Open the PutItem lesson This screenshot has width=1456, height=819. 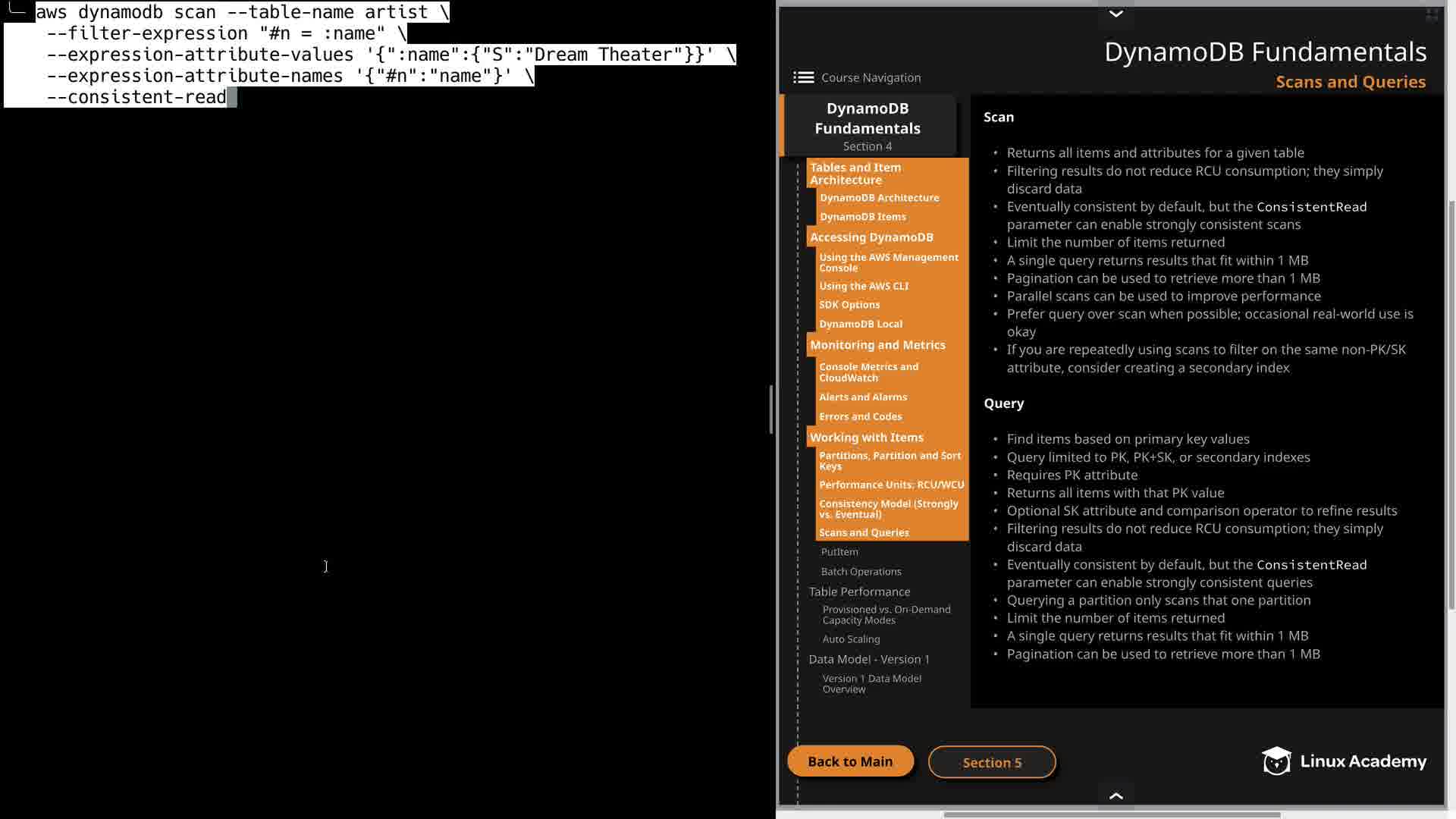tap(839, 552)
